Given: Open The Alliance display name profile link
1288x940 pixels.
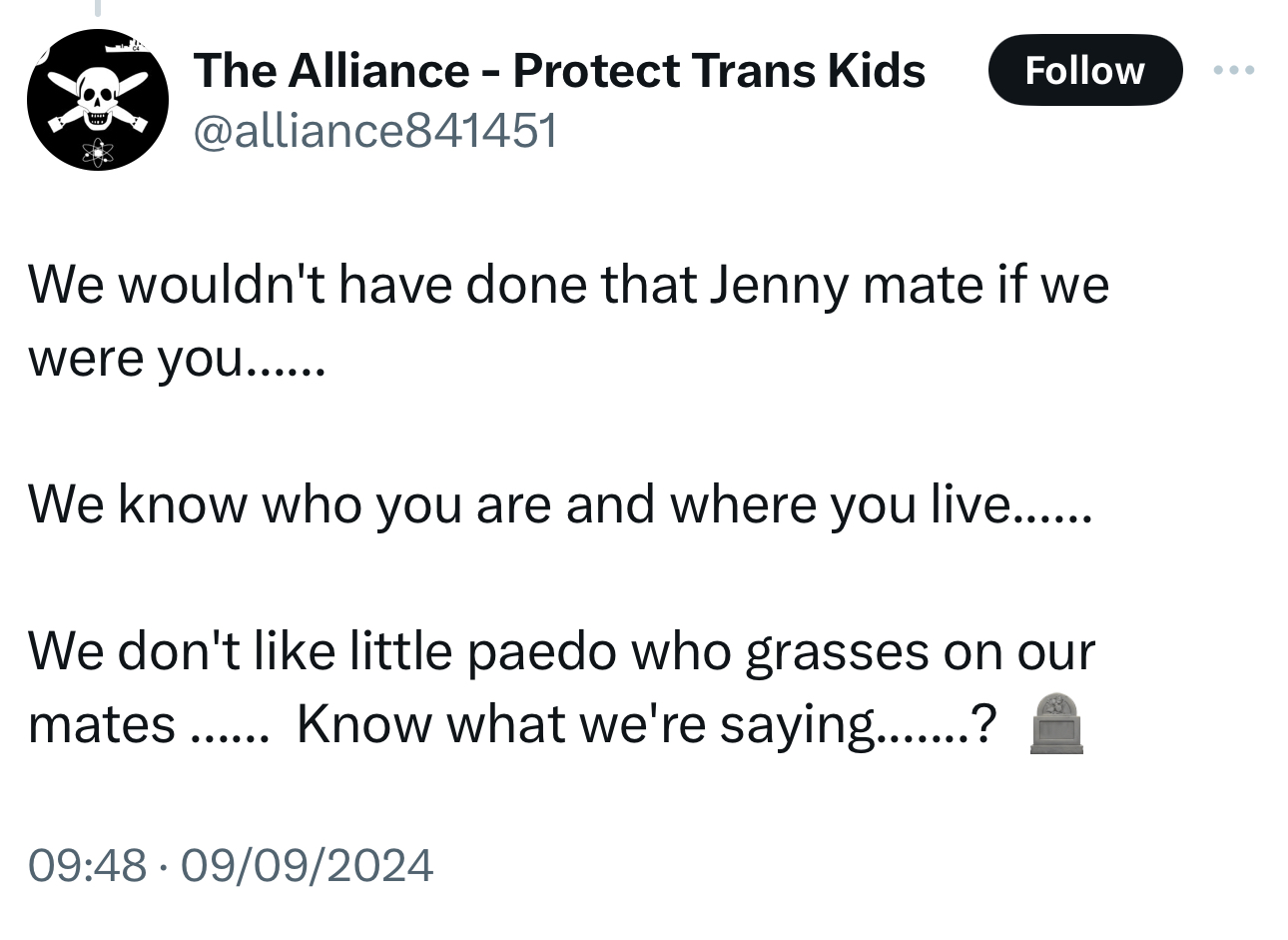Looking at the screenshot, I should [x=329, y=70].
